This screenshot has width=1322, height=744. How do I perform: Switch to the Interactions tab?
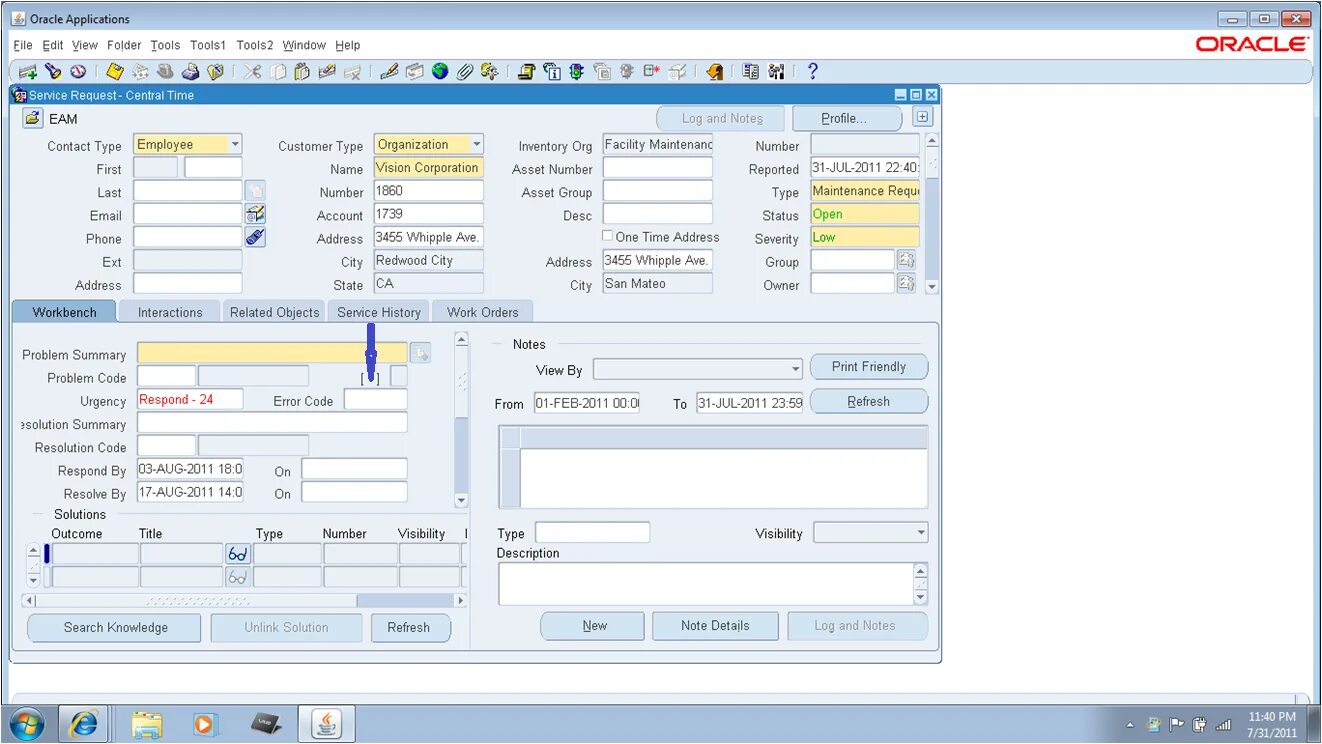170,312
